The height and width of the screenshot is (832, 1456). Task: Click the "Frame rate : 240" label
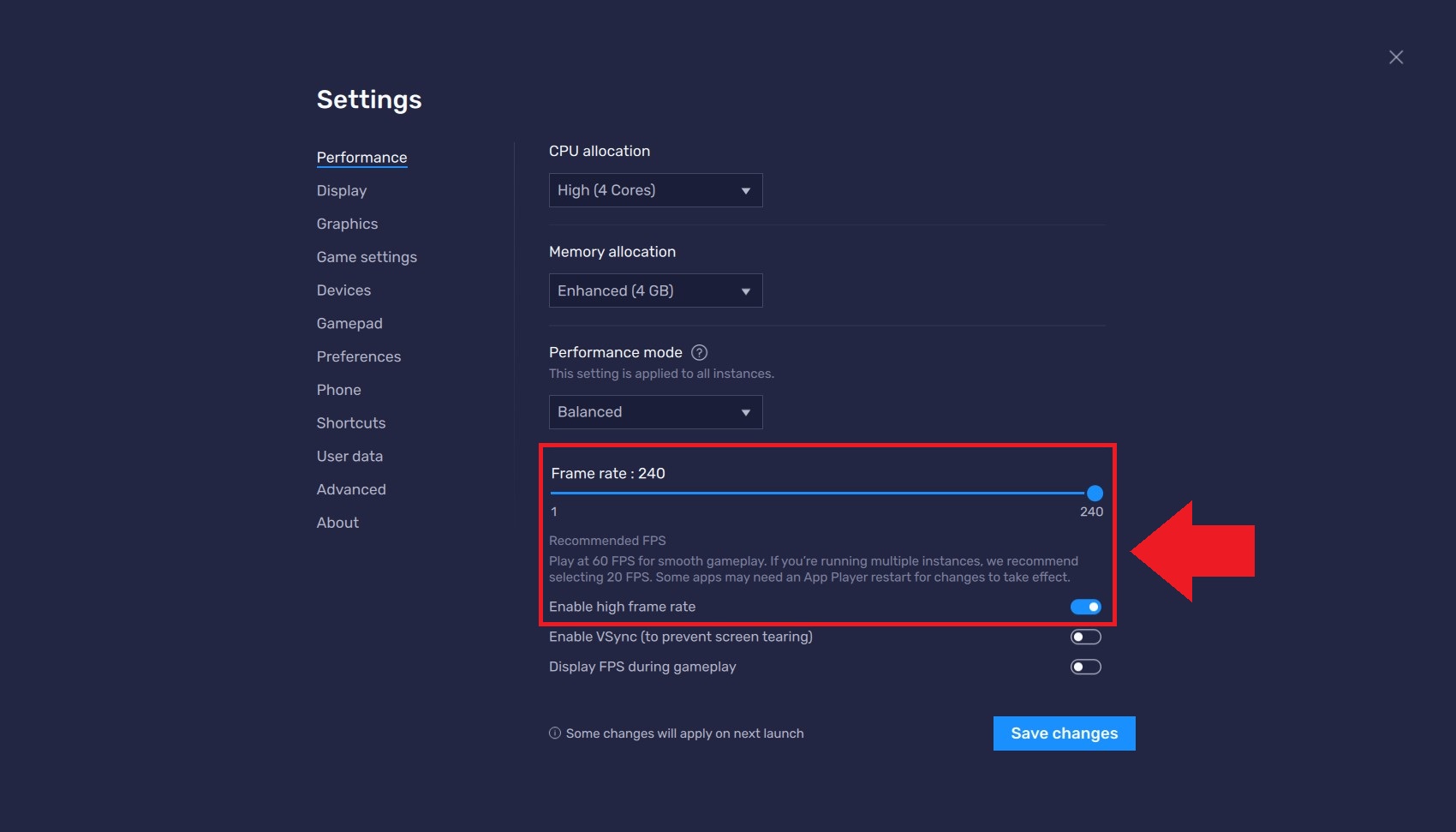(608, 473)
